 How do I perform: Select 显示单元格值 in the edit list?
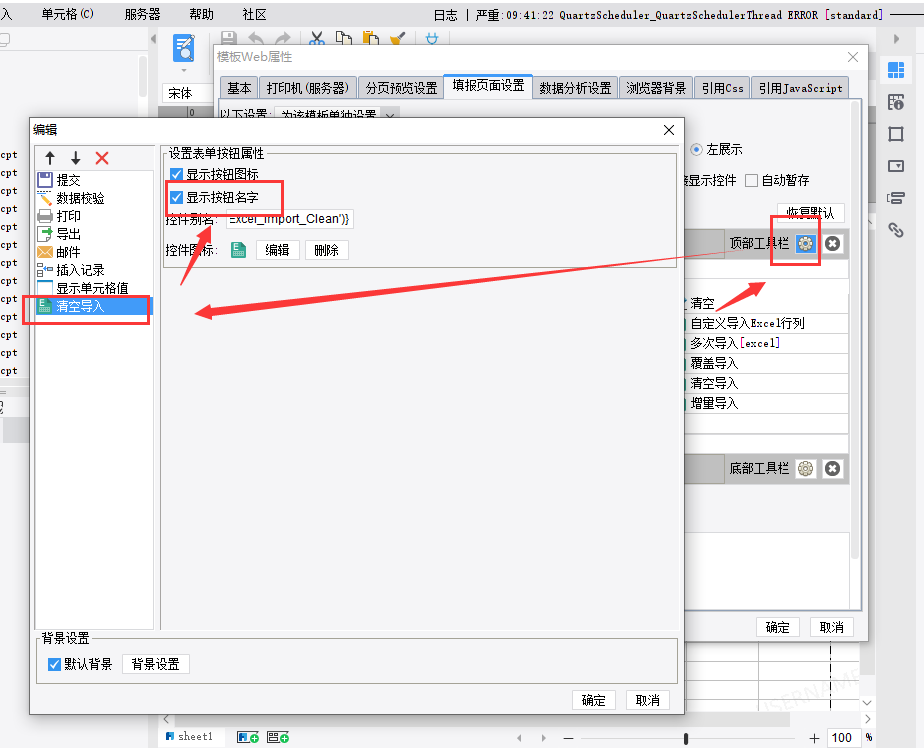pos(94,288)
